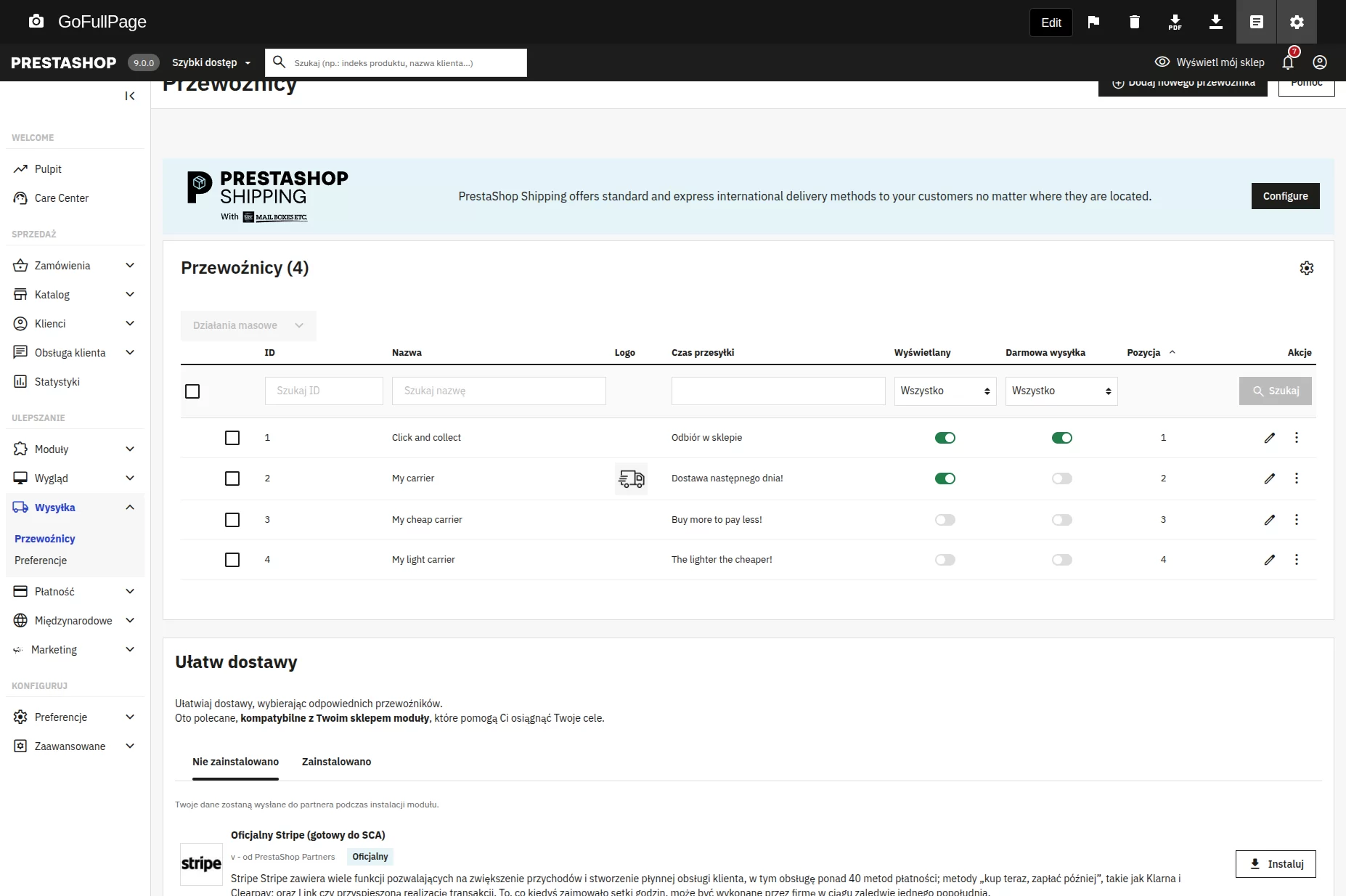
Task: Open the Działania masowe dropdown
Action: point(248,325)
